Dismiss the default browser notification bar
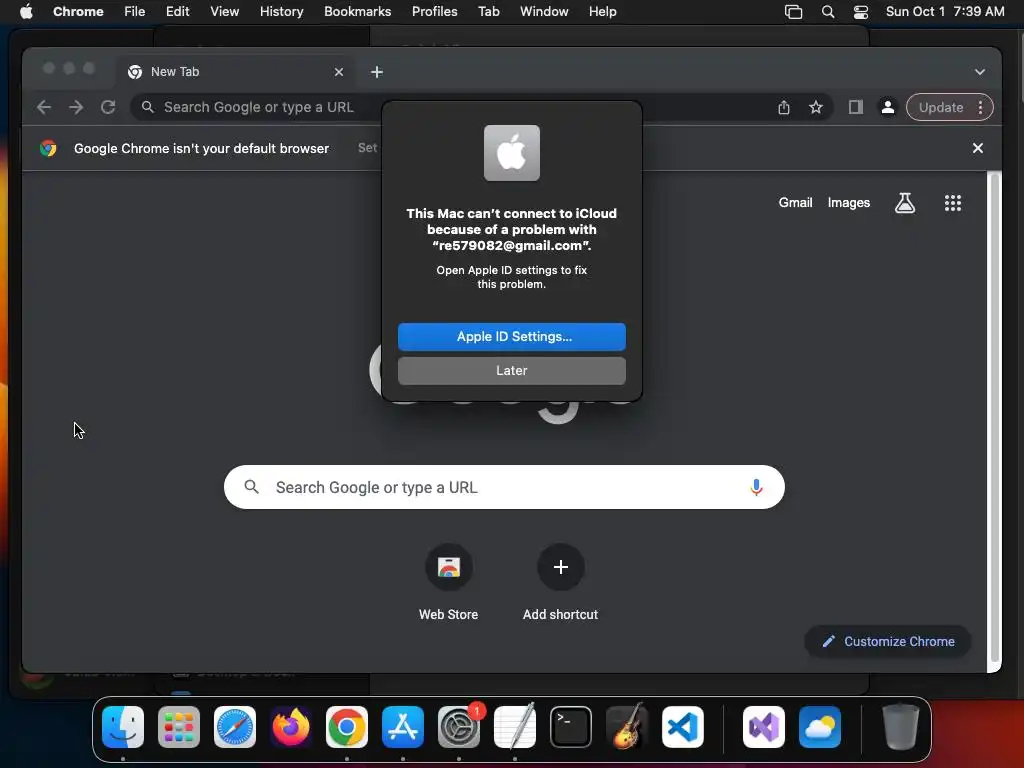The image size is (1024, 768). pos(978,148)
